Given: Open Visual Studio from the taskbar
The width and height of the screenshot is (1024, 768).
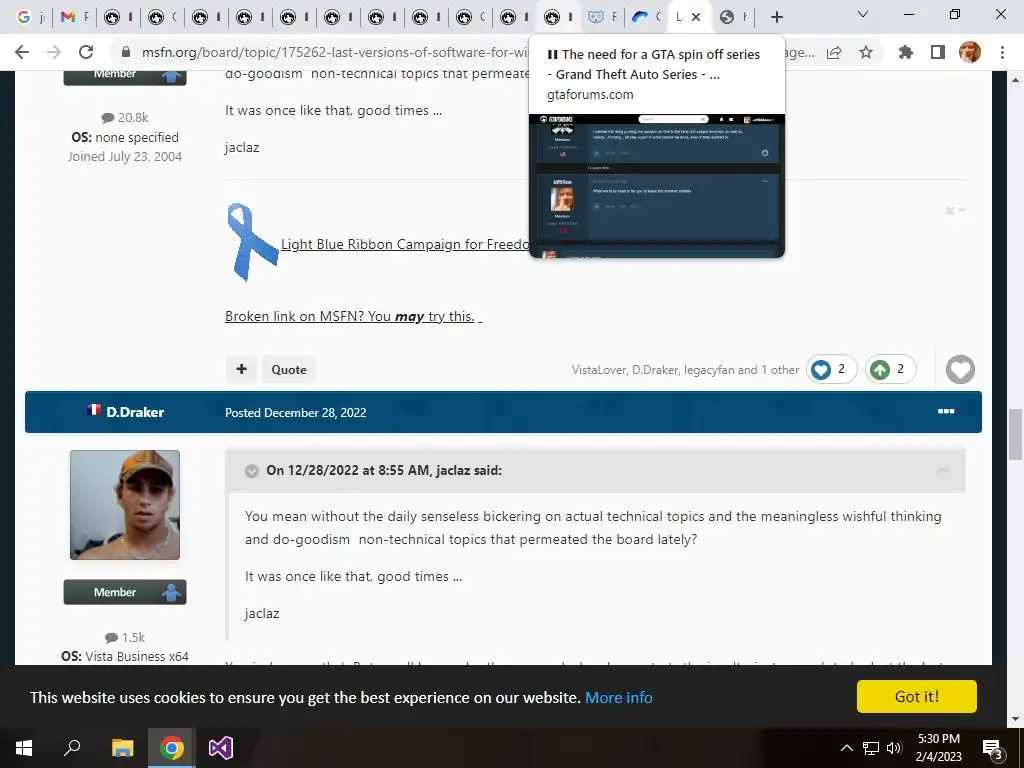Looking at the screenshot, I should (x=221, y=748).
